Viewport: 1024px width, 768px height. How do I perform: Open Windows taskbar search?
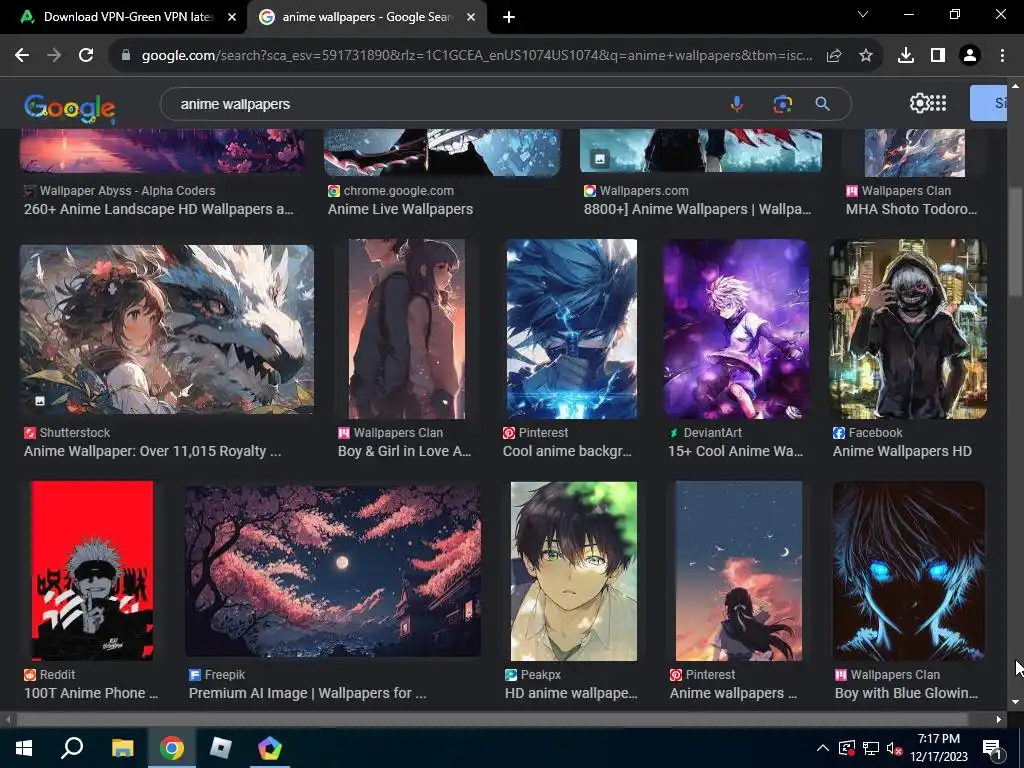(72, 748)
